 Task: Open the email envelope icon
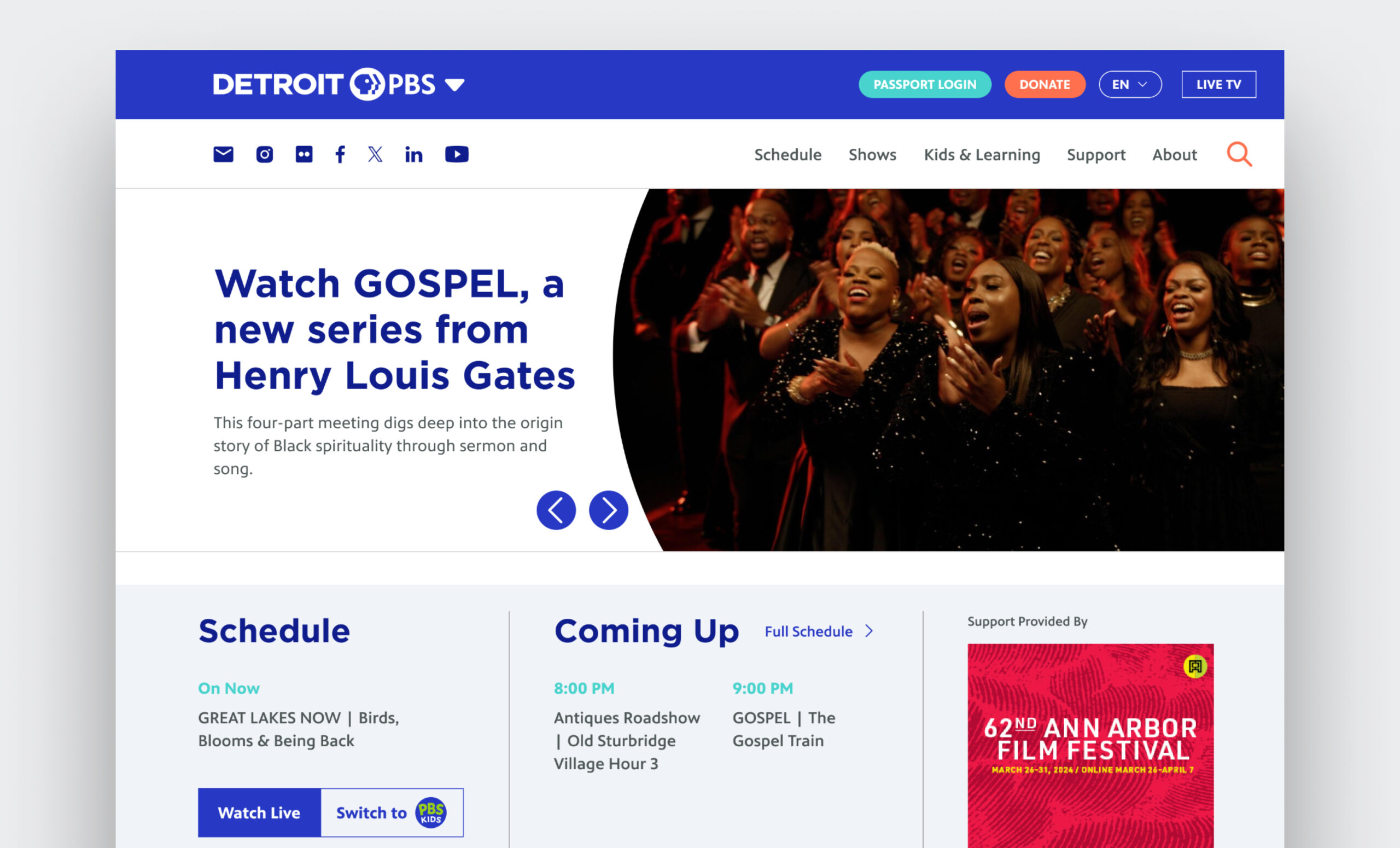click(223, 154)
